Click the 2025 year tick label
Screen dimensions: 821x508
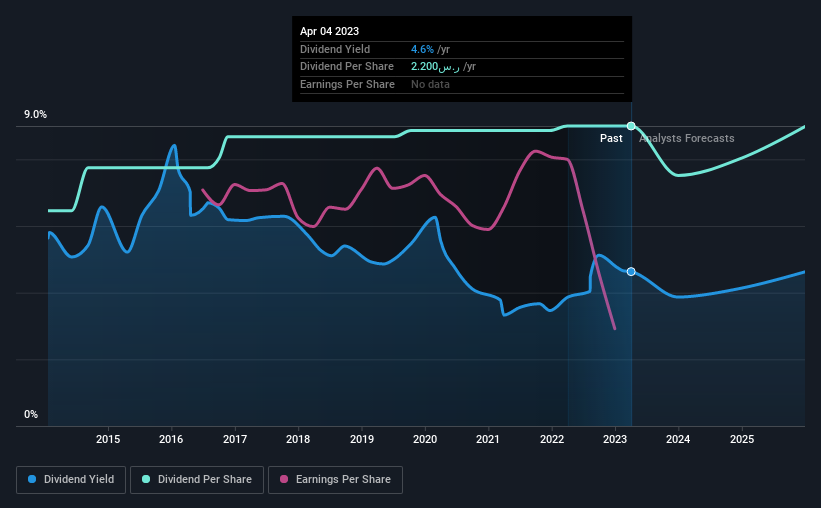tap(742, 439)
